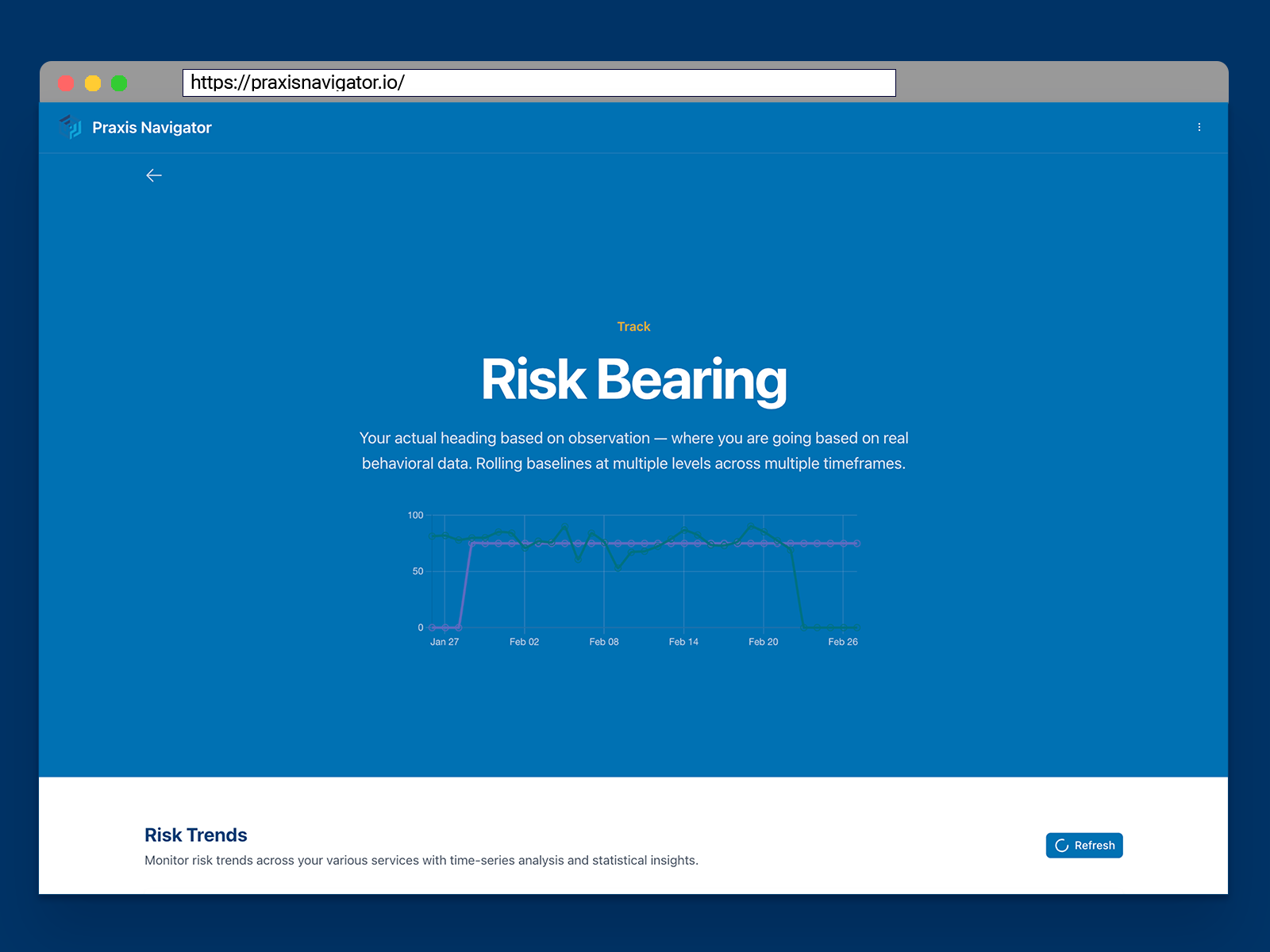Click the Risk Bearing title
This screenshot has width=1270, height=952.
[633, 379]
